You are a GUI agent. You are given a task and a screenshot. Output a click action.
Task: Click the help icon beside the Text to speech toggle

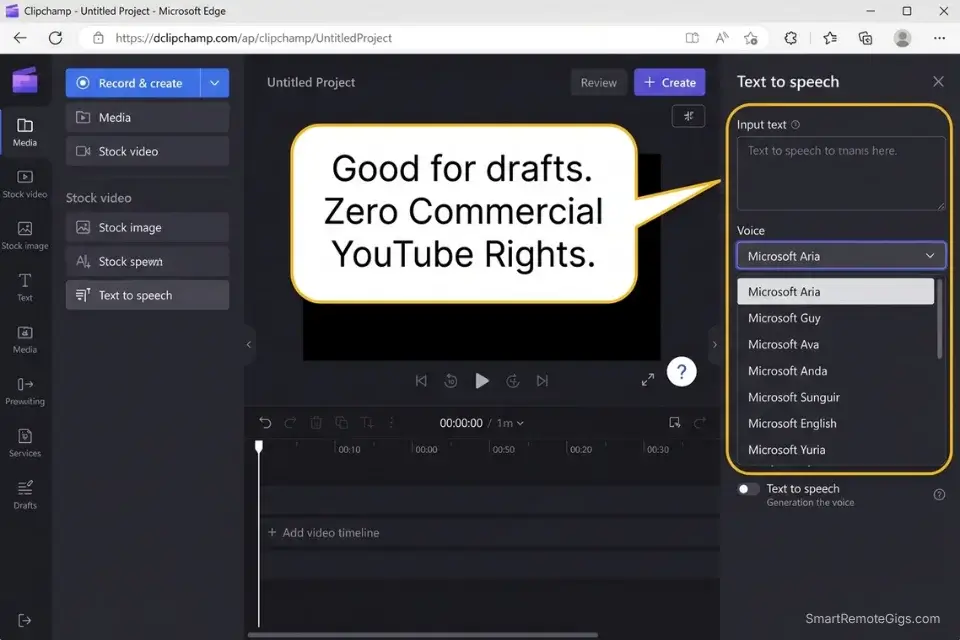click(x=939, y=494)
